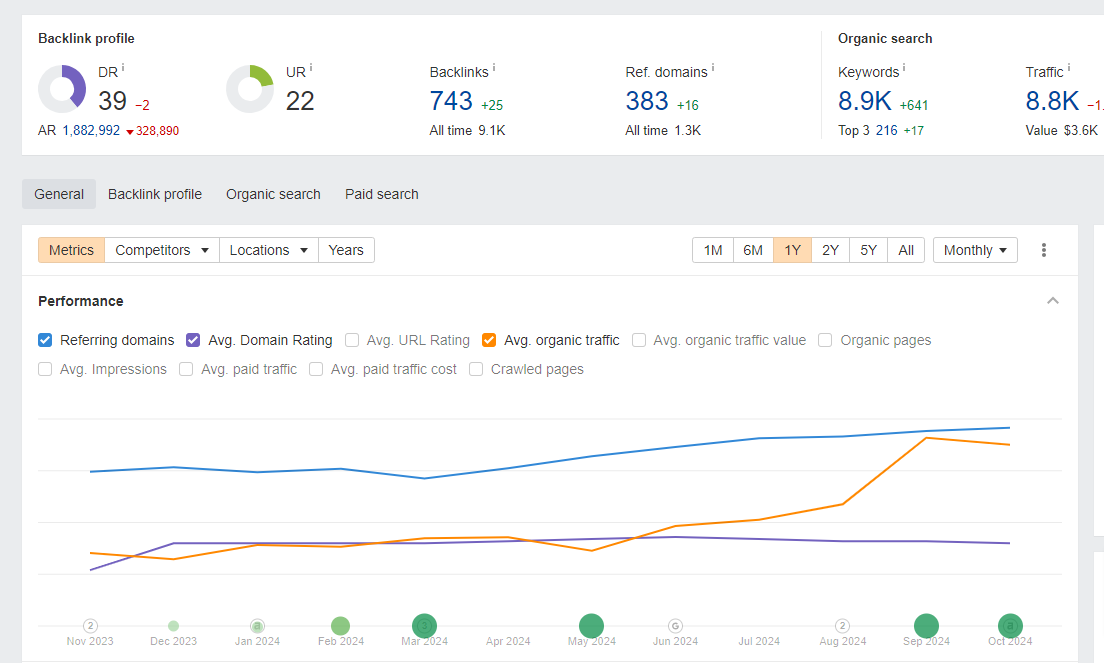
Task: Open the Monthly interval dropdown
Action: pyautogui.click(x=975, y=250)
